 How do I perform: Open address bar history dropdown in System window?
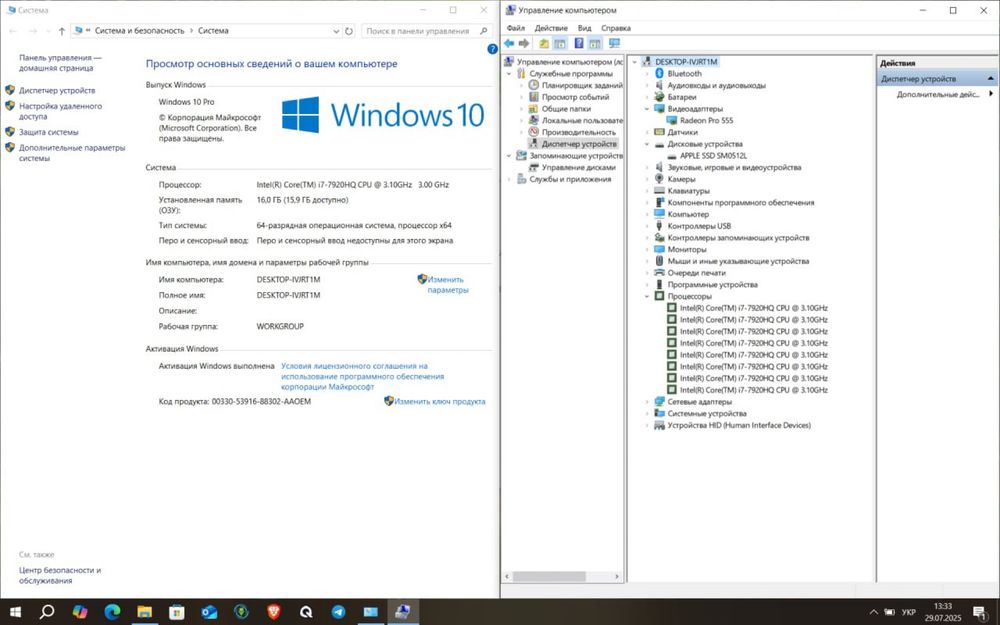pos(336,31)
